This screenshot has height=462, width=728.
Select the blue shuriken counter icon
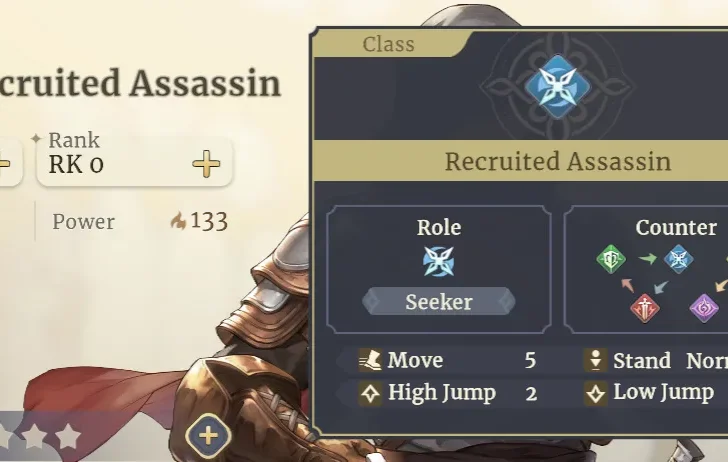[678, 260]
